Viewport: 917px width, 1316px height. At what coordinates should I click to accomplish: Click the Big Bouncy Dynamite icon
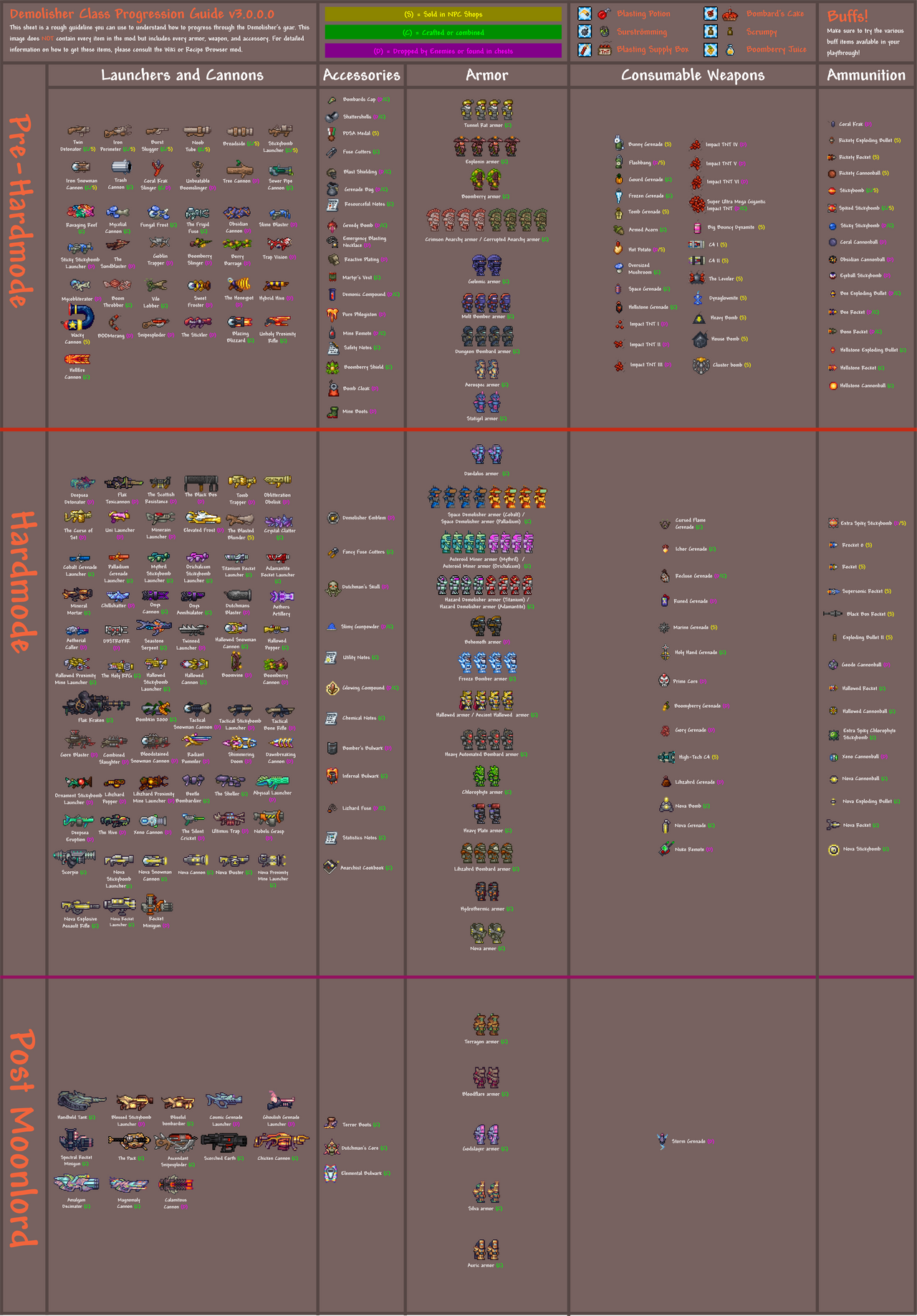tap(697, 228)
